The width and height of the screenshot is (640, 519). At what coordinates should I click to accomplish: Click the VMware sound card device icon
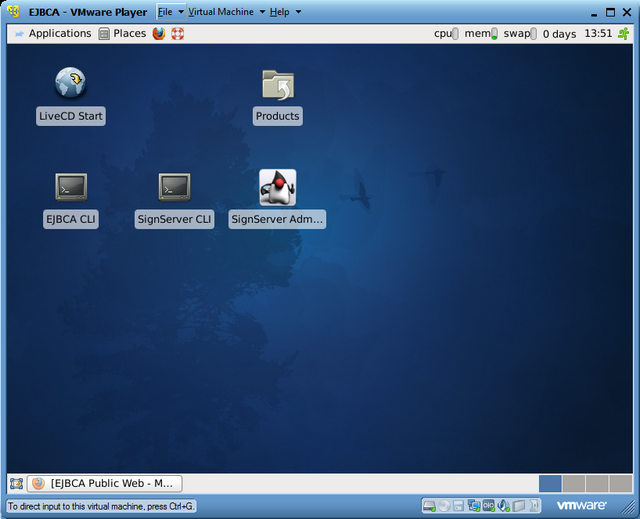pos(503,506)
